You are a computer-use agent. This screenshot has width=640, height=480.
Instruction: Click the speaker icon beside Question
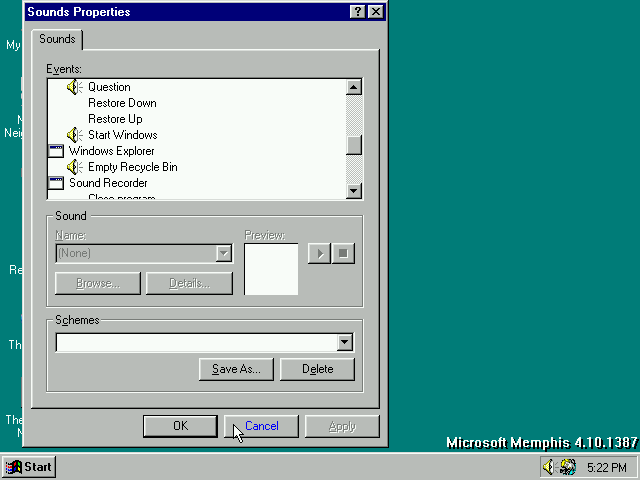pyautogui.click(x=75, y=87)
